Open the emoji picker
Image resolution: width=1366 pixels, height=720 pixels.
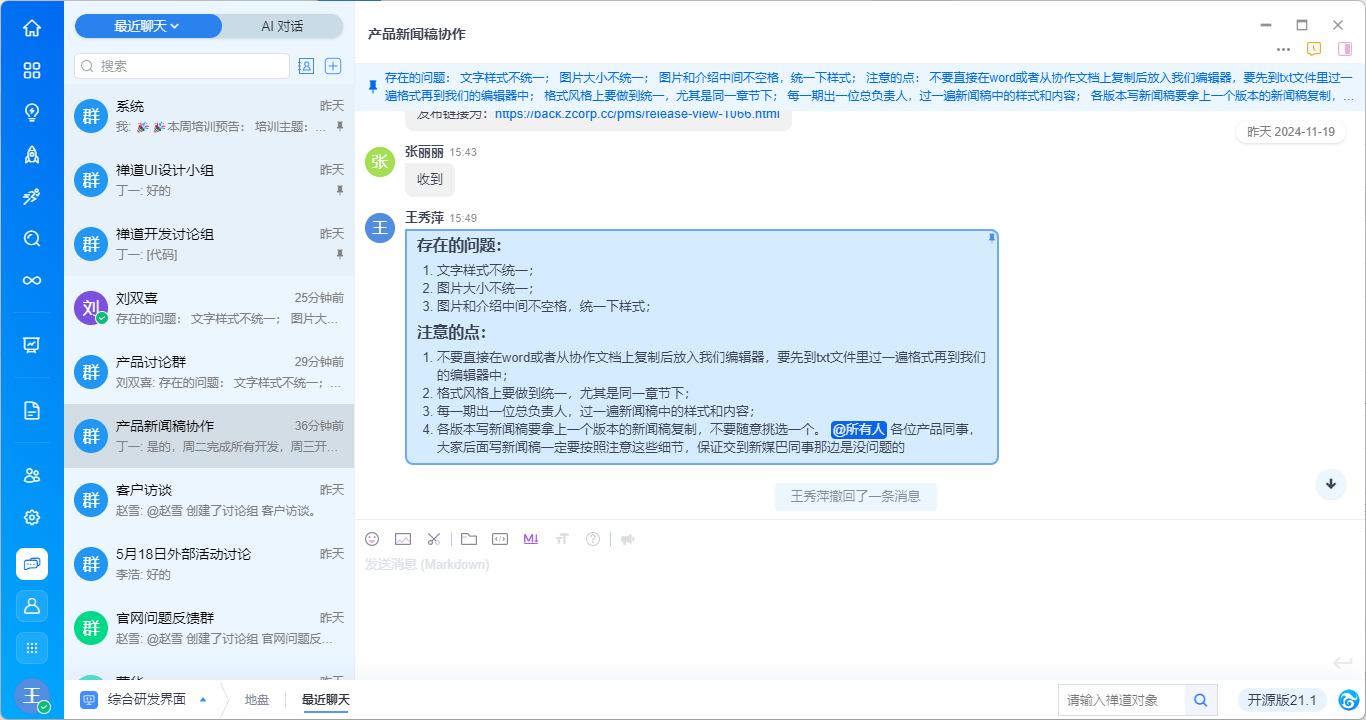point(372,539)
